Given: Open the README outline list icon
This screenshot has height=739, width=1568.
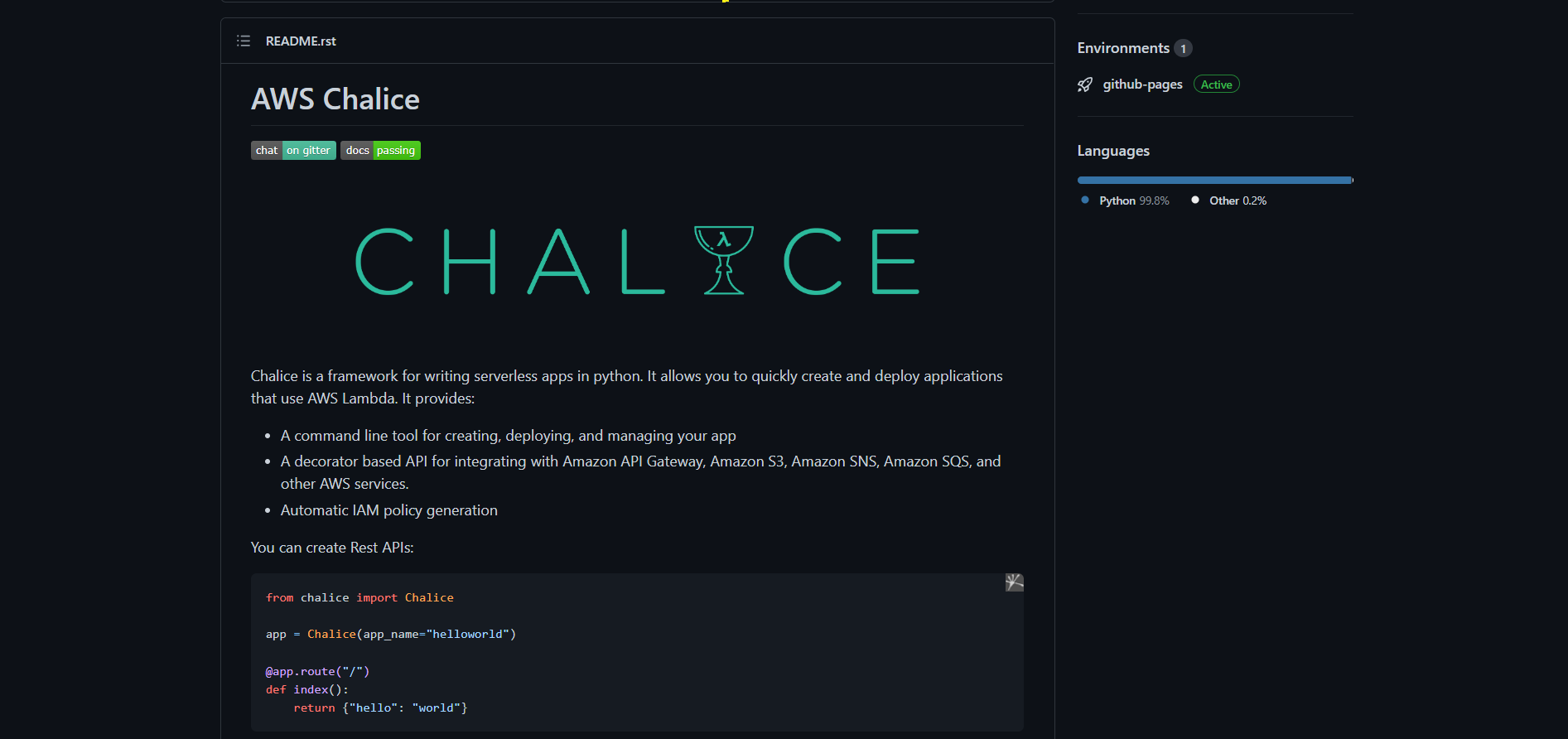Looking at the screenshot, I should 244,41.
